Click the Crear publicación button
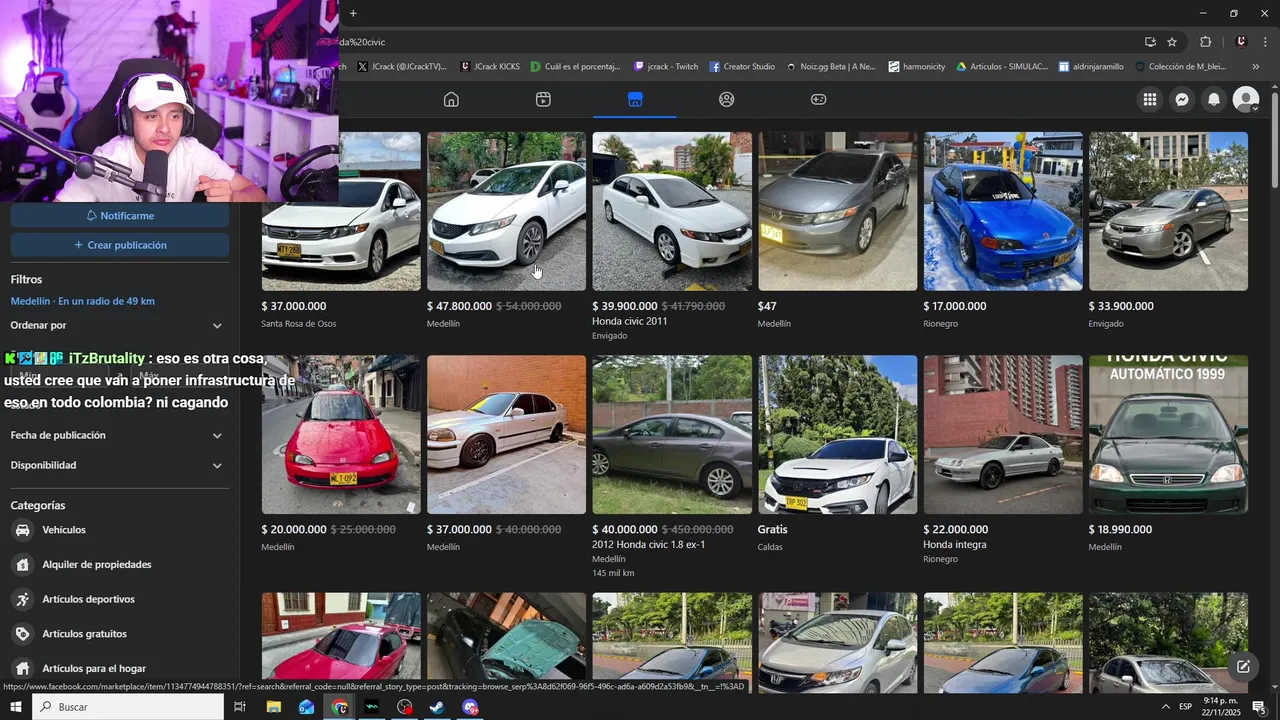The image size is (1280, 720). click(x=120, y=245)
